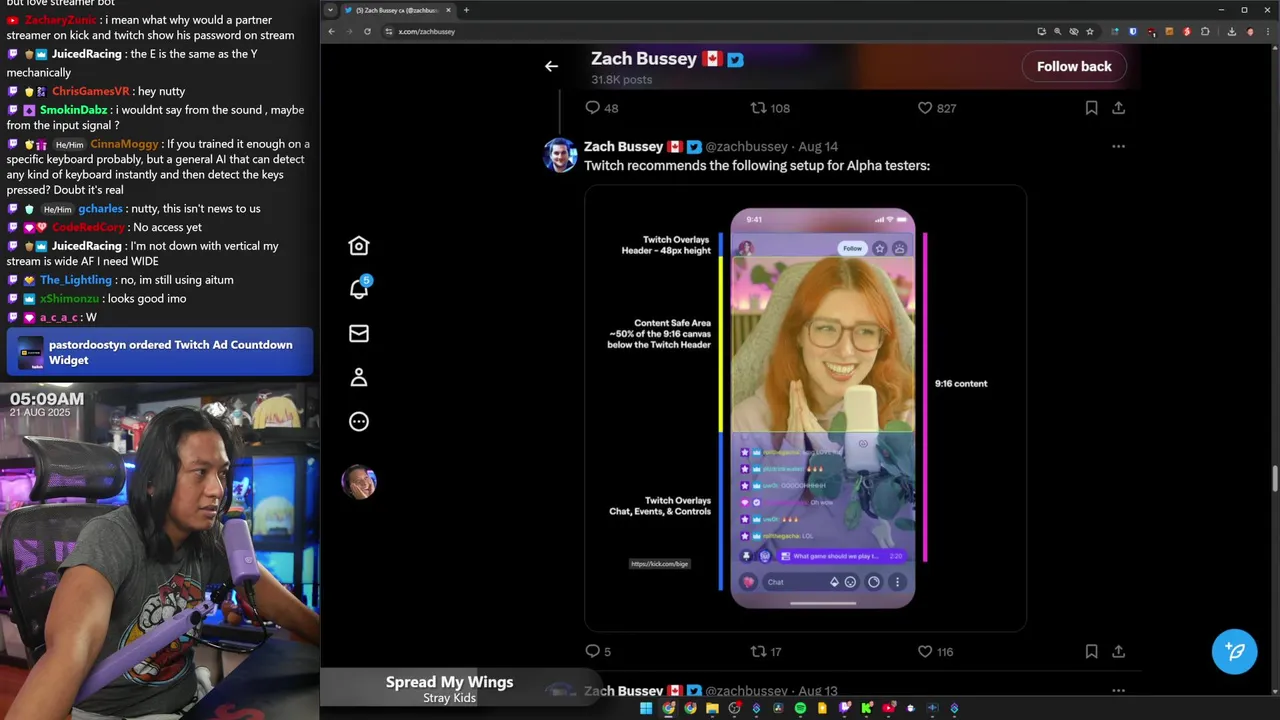Open the tab search dropdown arrow
Image resolution: width=1280 pixels, height=720 pixels.
click(x=330, y=10)
